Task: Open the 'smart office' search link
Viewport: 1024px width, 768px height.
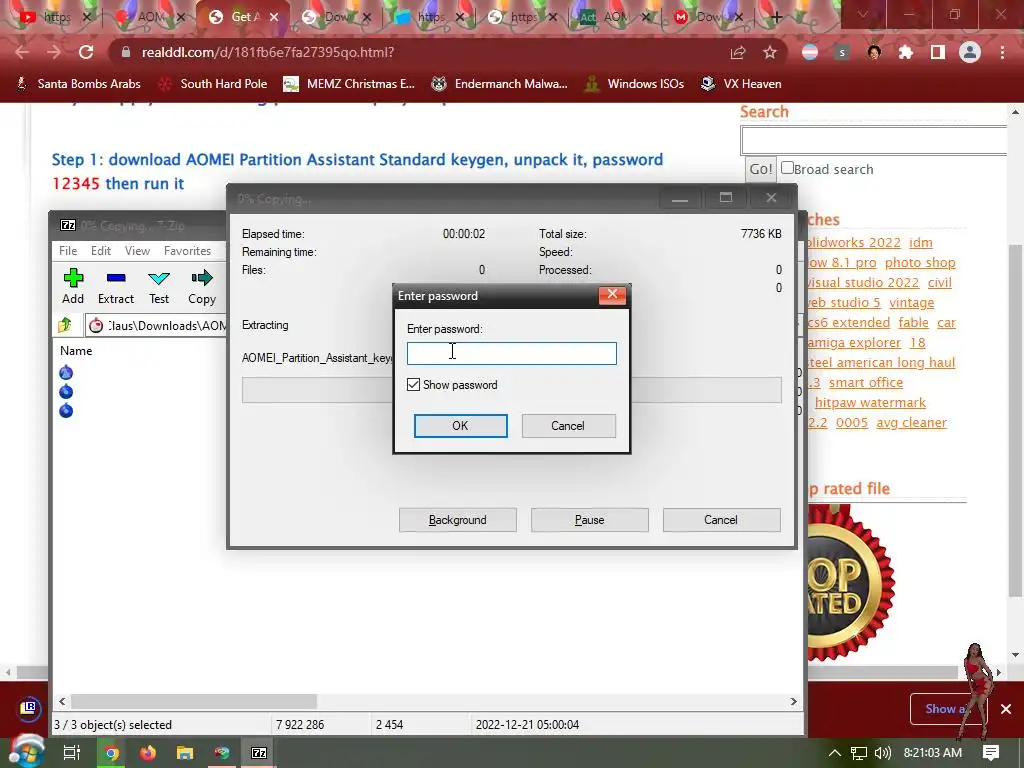Action: coord(866,383)
